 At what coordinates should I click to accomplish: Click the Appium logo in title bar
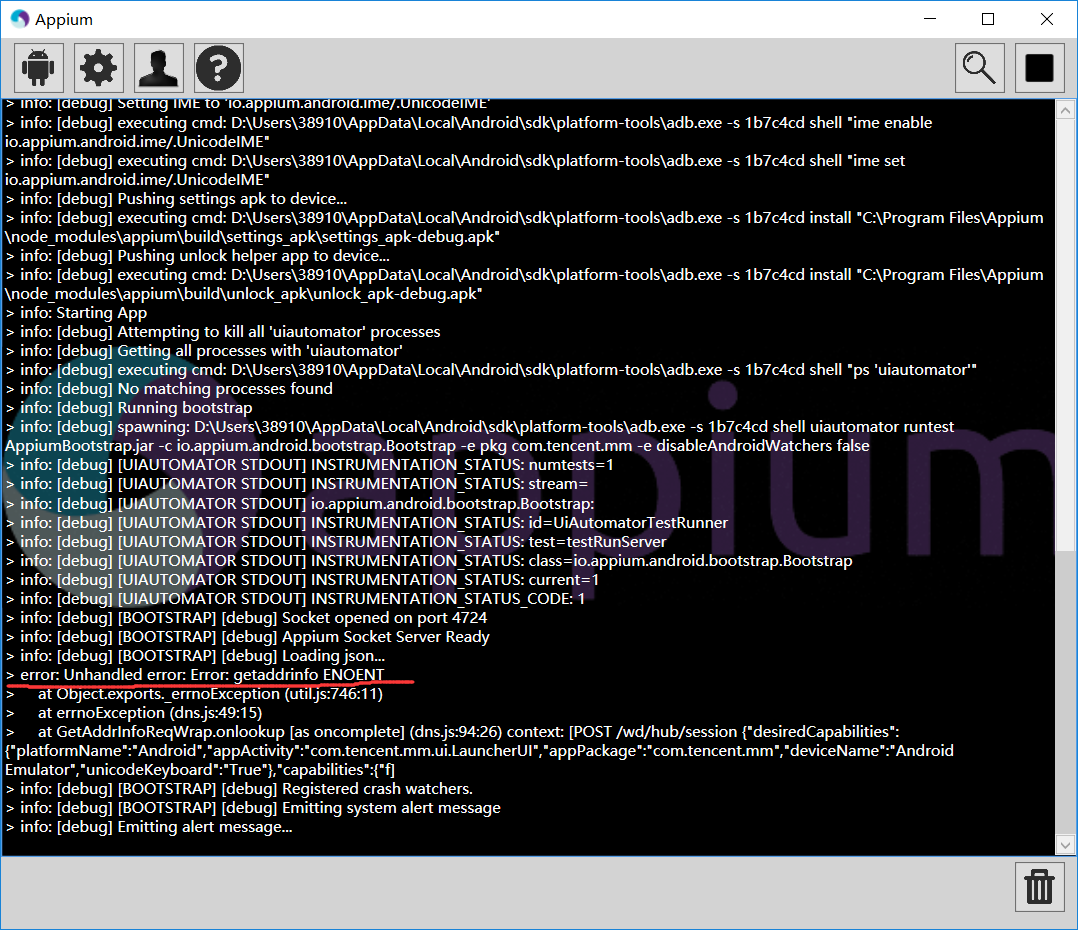point(20,19)
